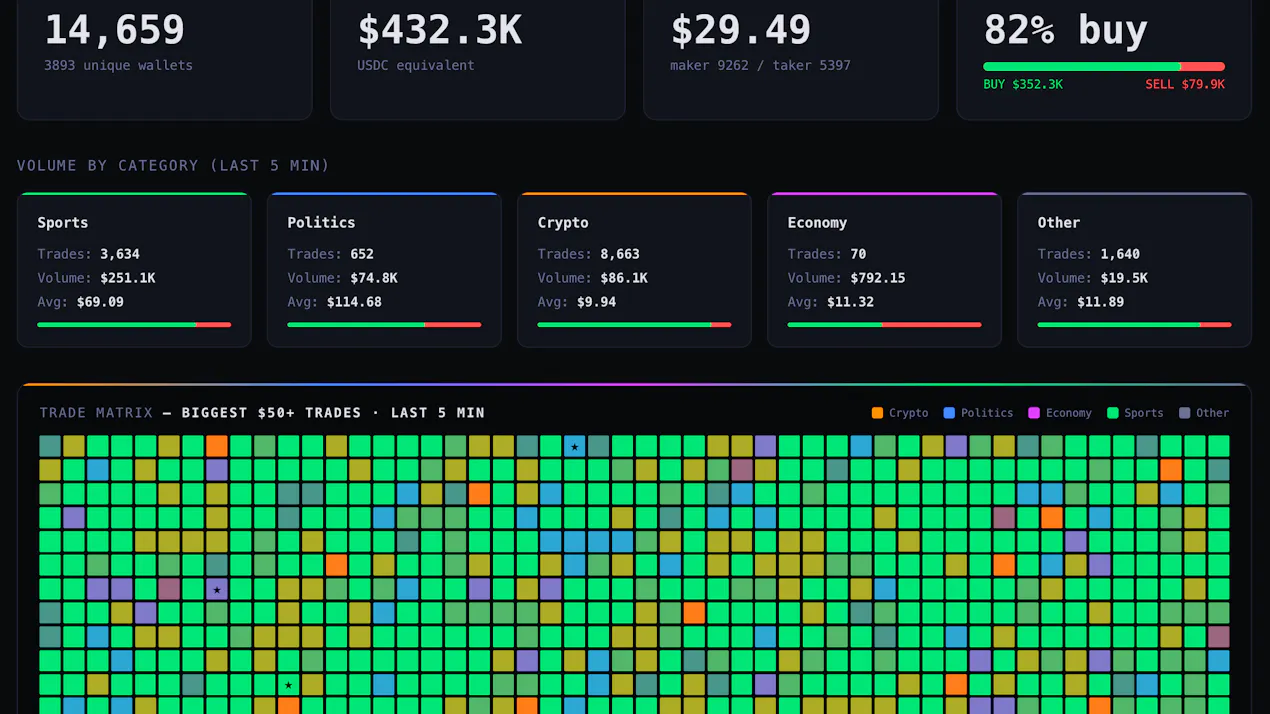The height and width of the screenshot is (714, 1270).
Task: Open the Other category card title
Action: (x=1059, y=223)
